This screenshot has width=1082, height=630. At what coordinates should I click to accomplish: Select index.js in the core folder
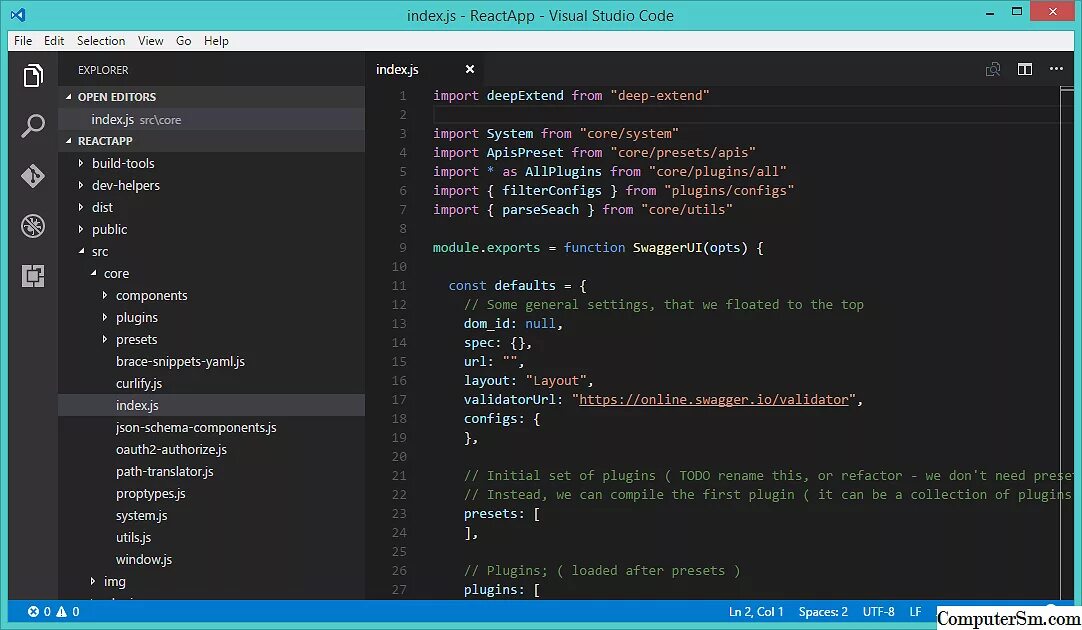coord(211,406)
